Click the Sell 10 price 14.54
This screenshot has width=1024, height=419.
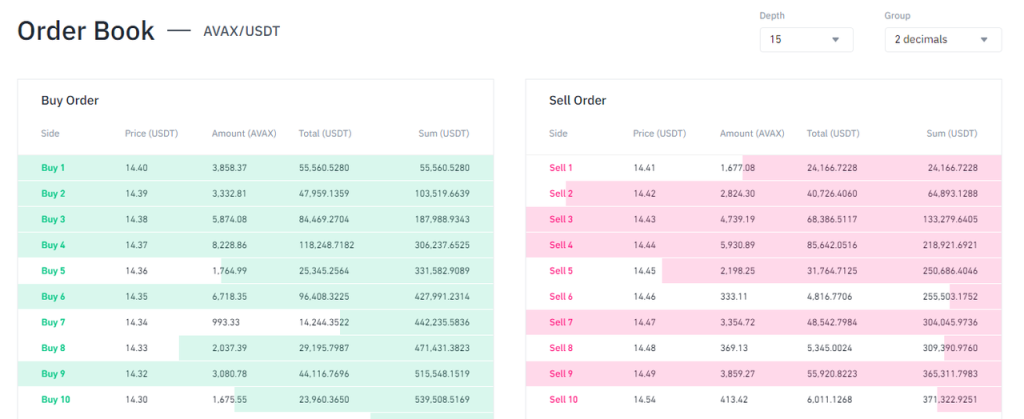(x=645, y=399)
